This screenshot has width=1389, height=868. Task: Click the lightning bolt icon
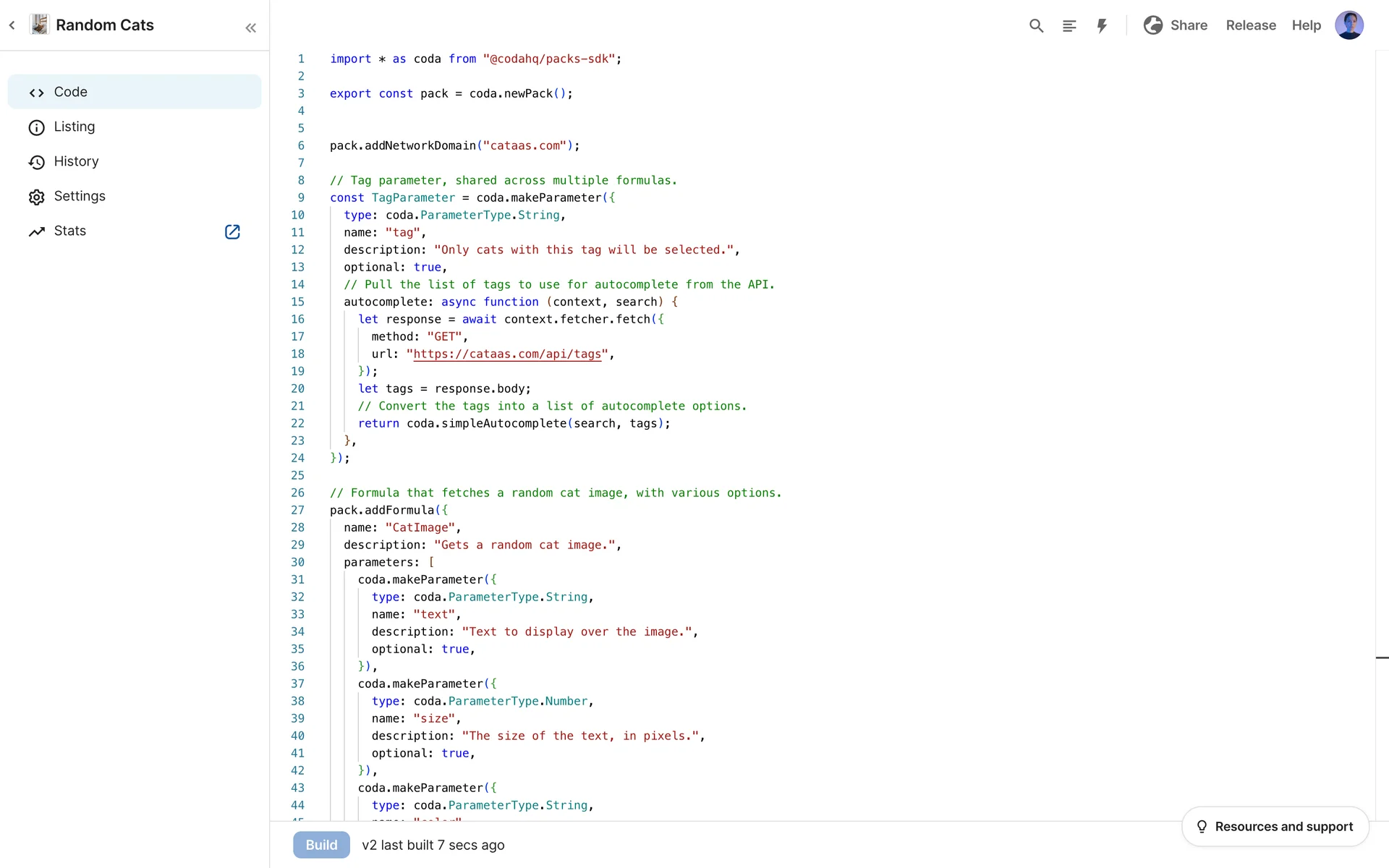[1102, 26]
